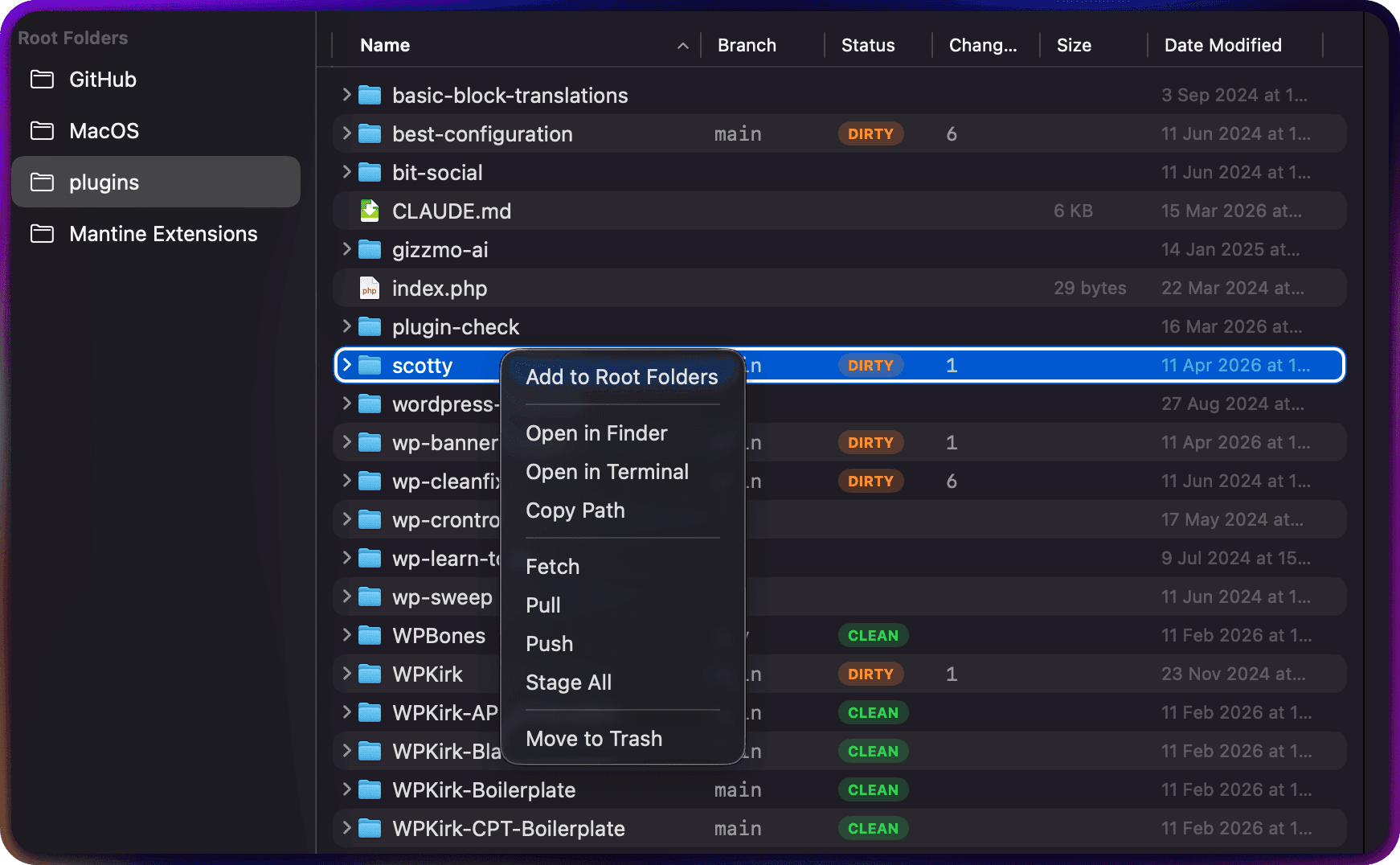Click the plugin-check folder icon
1400x865 pixels.
pyautogui.click(x=370, y=326)
